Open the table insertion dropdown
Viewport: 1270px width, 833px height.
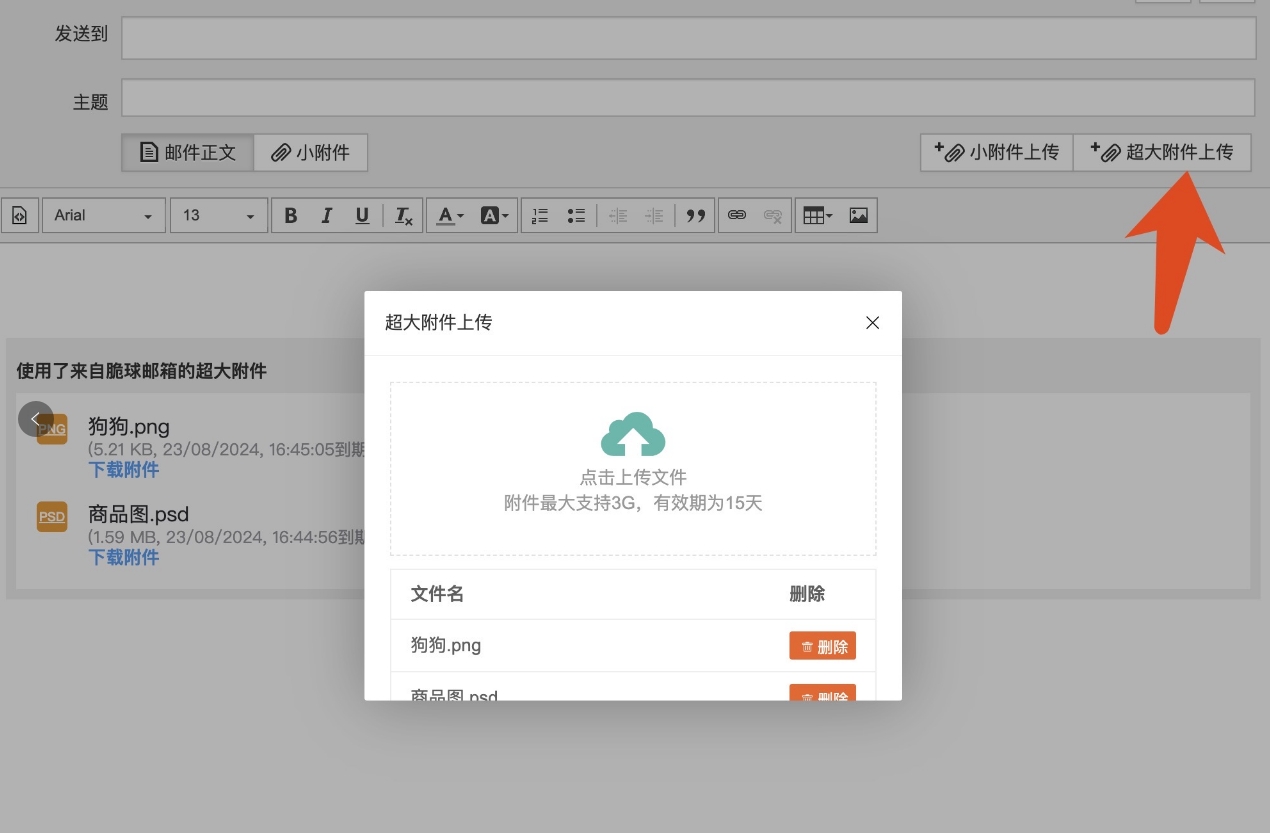817,214
